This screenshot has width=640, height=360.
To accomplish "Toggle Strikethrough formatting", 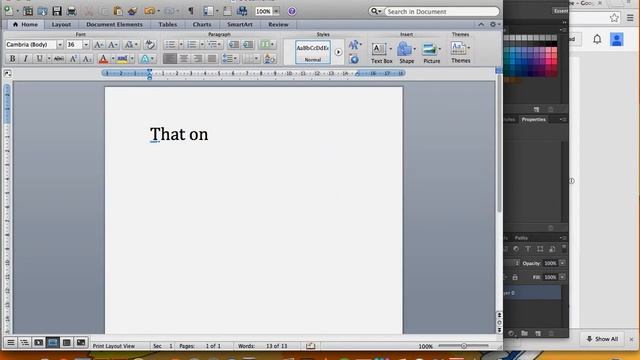I will coord(59,59).
